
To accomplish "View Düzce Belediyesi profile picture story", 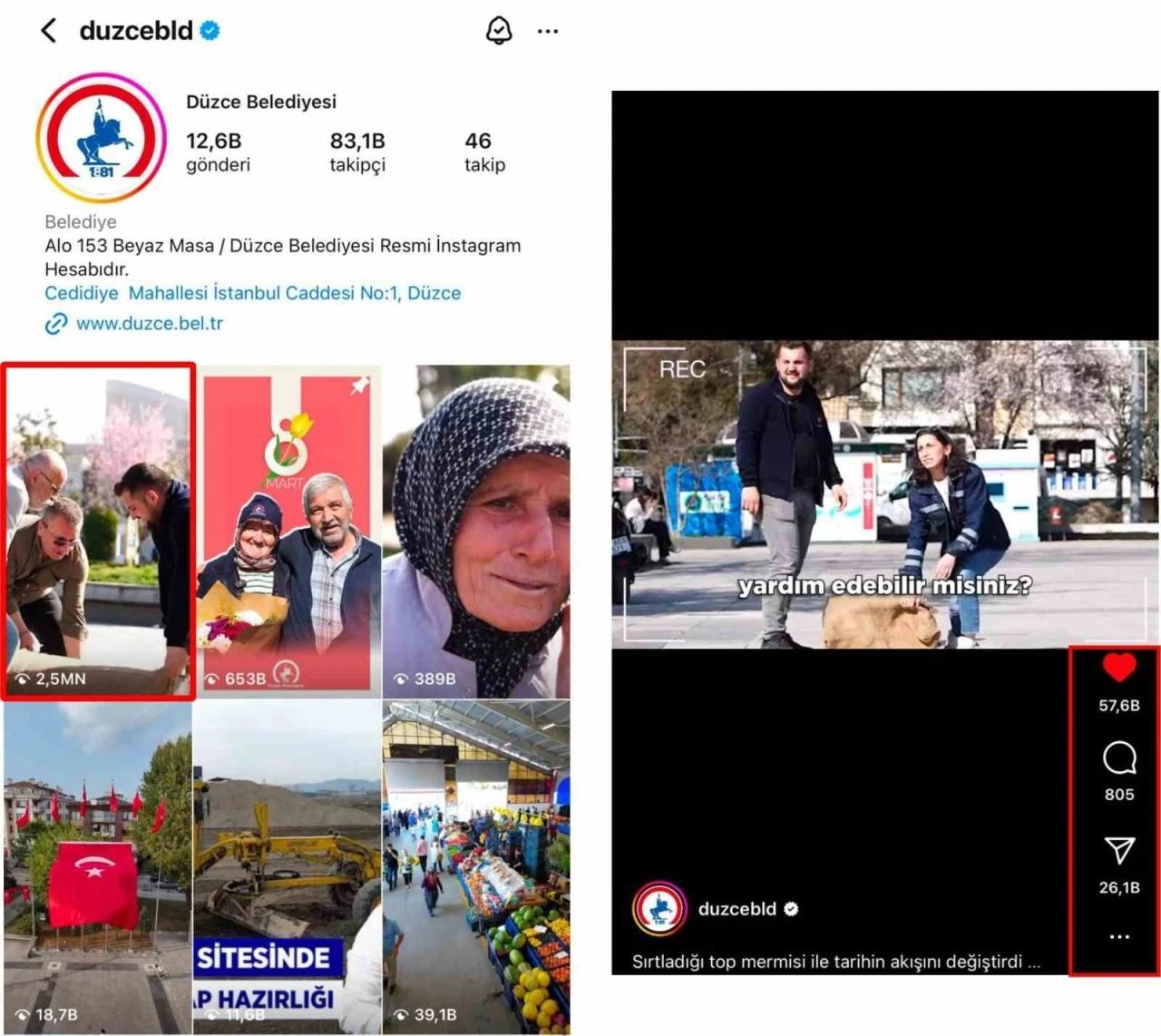I will pos(101,138).
